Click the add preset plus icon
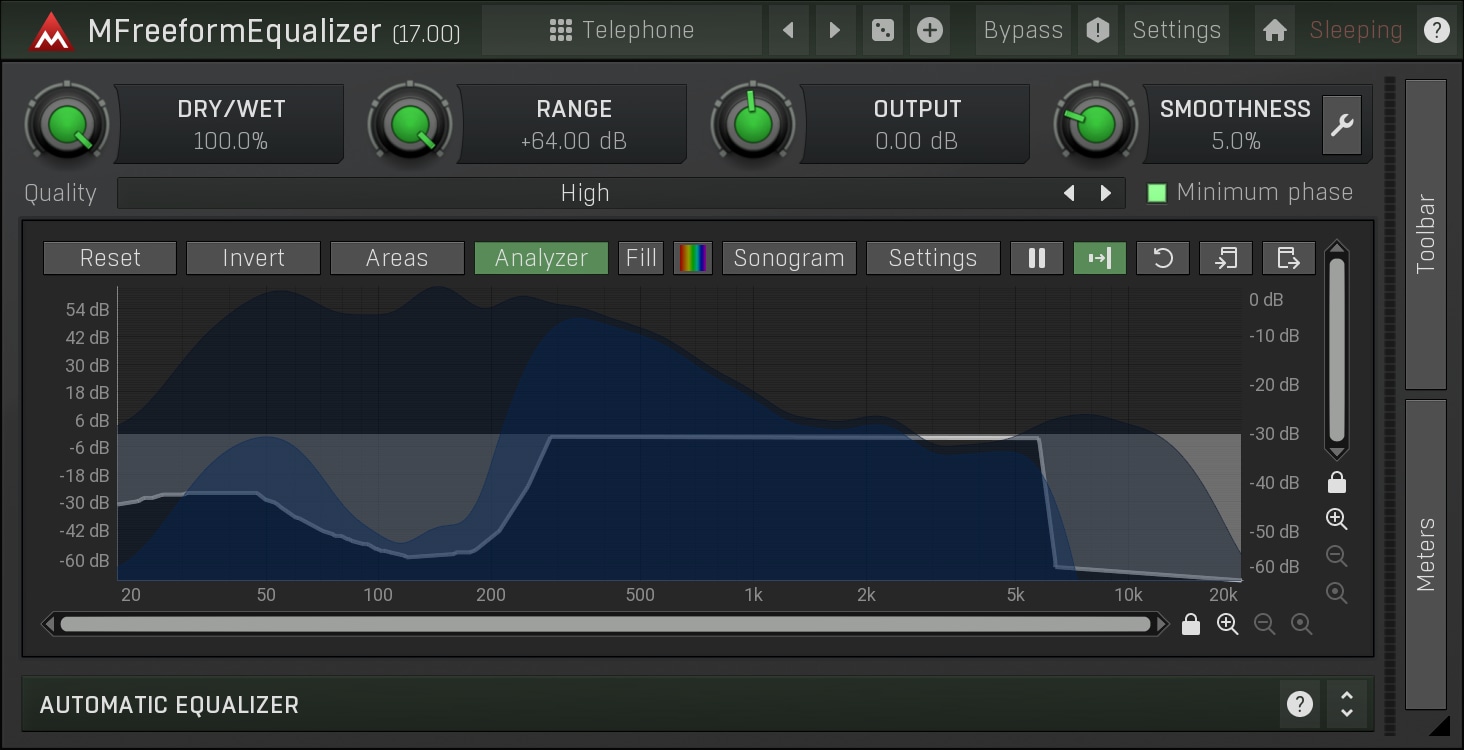The height and width of the screenshot is (750, 1464). coord(929,30)
